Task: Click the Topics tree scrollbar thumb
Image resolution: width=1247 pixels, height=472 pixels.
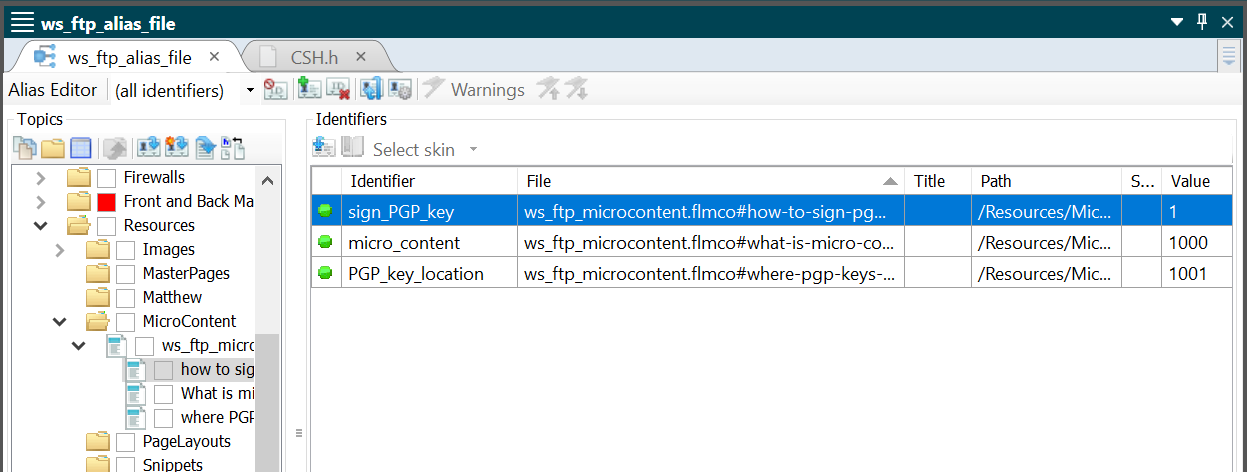Action: pyautogui.click(x=267, y=402)
